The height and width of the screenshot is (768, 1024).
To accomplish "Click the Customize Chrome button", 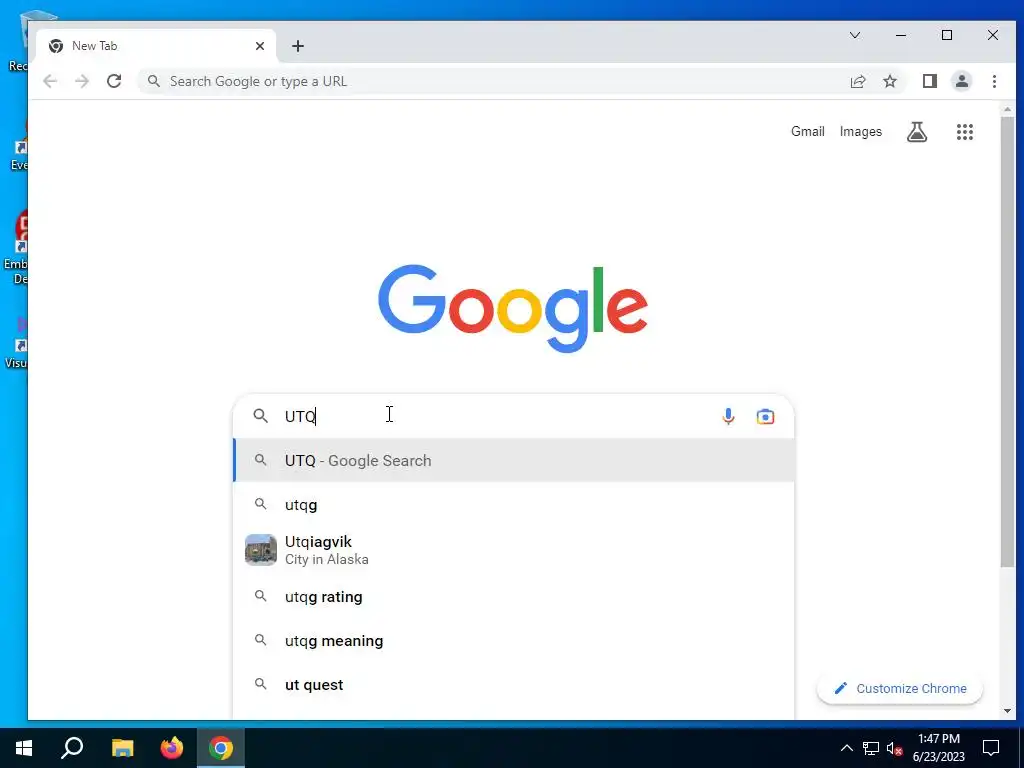I will (900, 688).
